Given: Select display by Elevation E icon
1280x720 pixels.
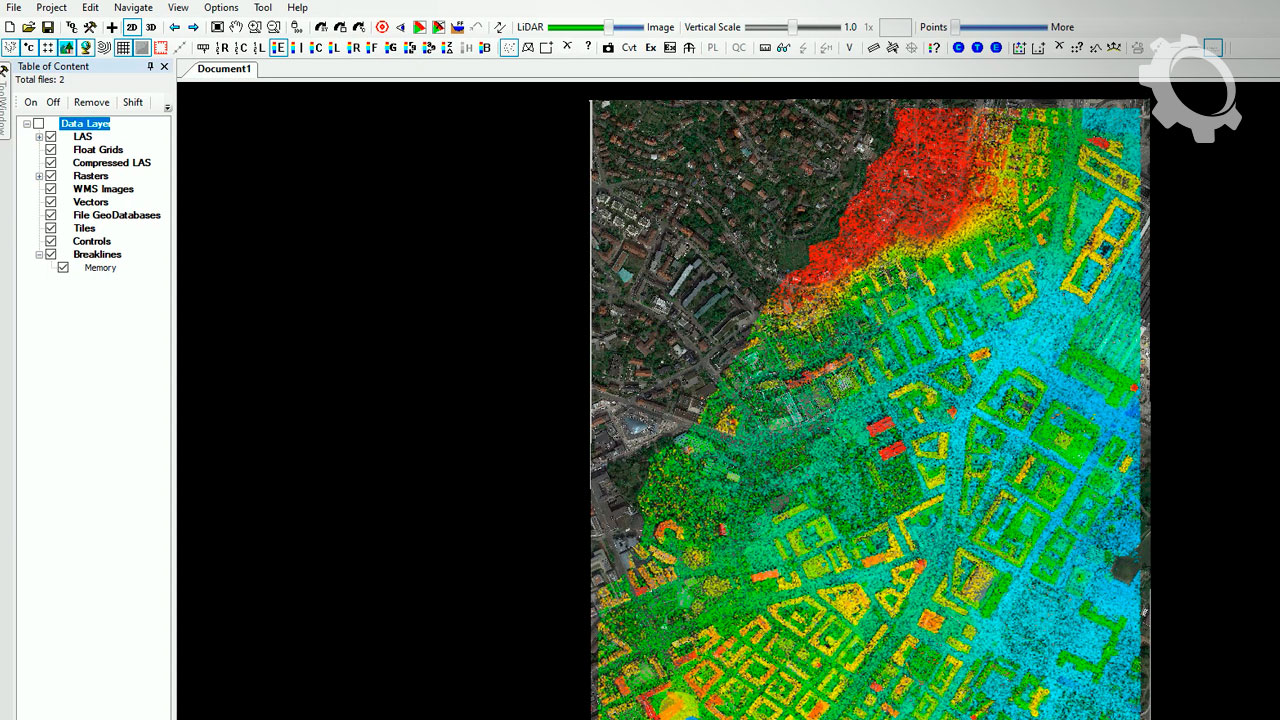Looking at the screenshot, I should [278, 48].
